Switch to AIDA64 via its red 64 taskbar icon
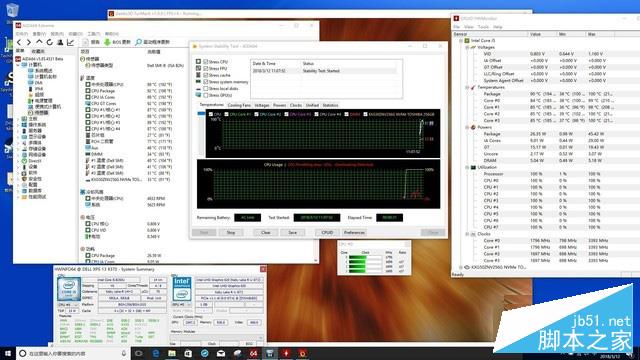The height and width of the screenshot is (360, 640). 253,353
